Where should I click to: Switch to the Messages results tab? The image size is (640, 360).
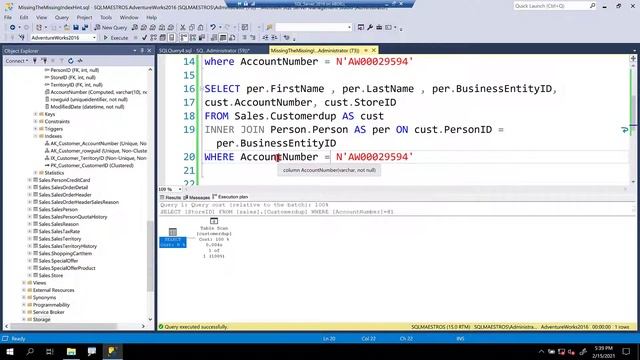click(x=197, y=197)
